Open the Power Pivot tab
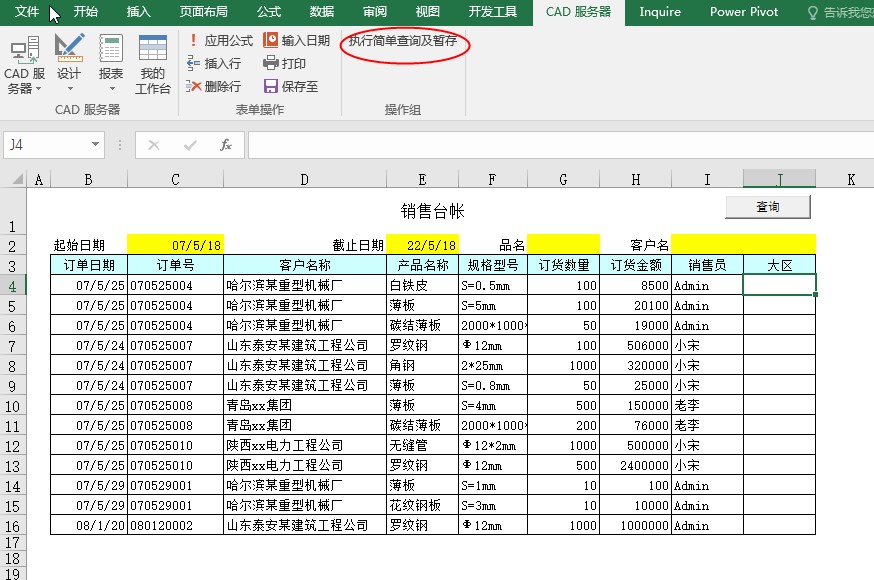 [x=743, y=12]
